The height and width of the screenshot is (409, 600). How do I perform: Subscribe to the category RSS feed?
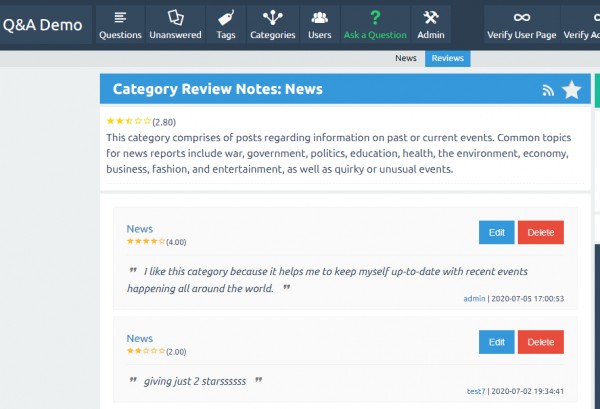[x=548, y=90]
